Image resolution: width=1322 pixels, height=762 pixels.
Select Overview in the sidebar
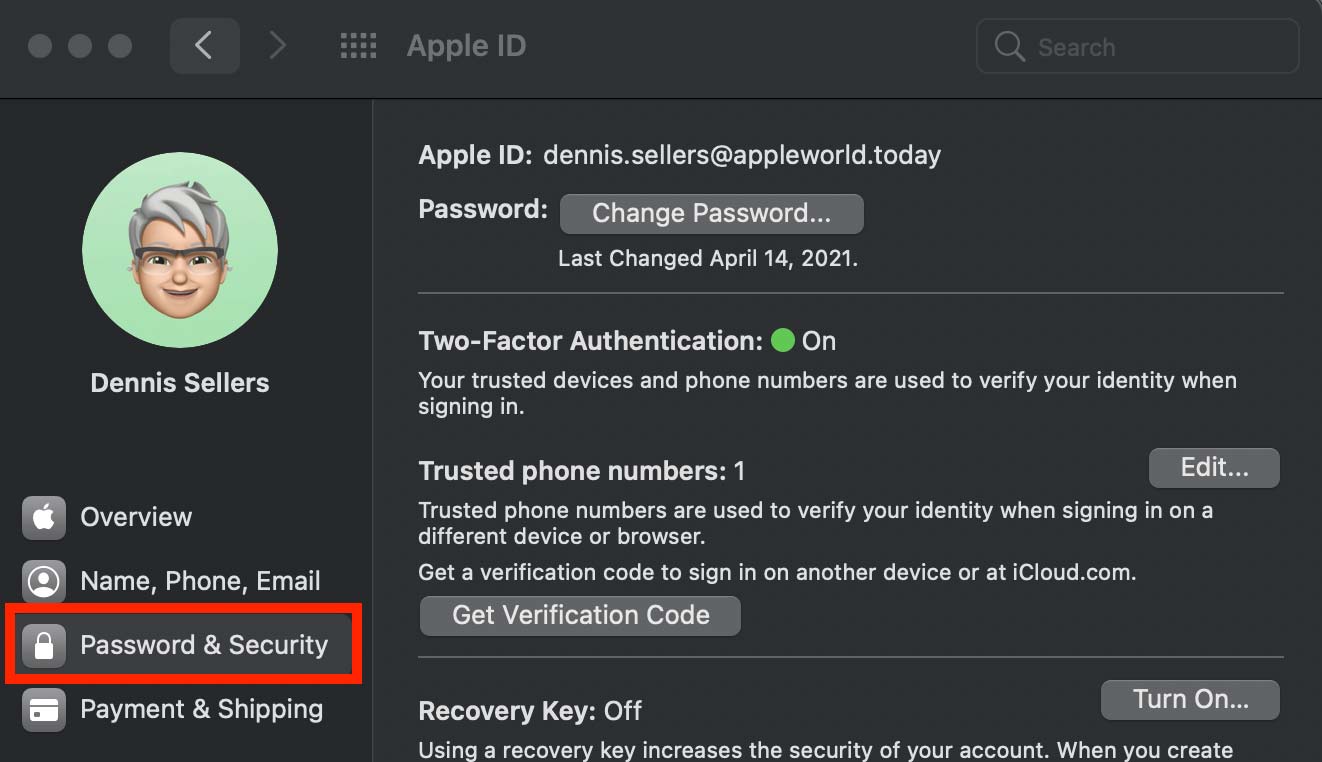pos(136,517)
